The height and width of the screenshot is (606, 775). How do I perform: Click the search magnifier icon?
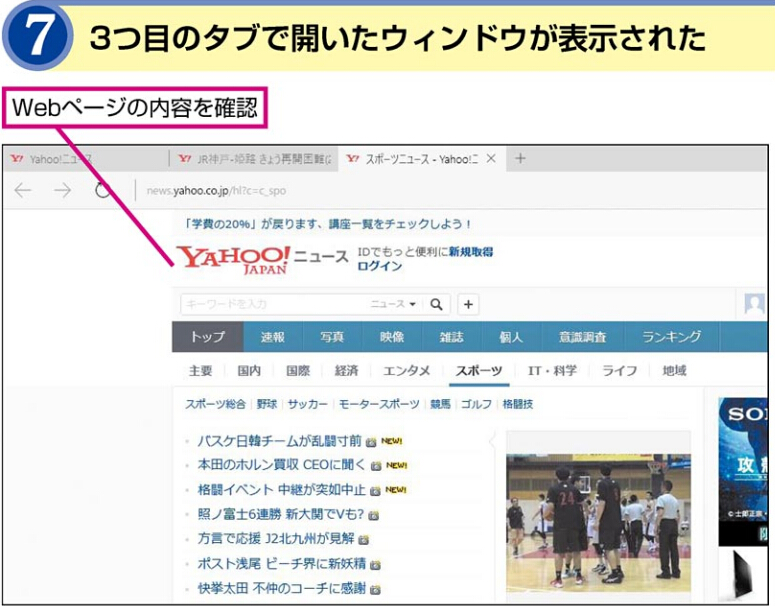(436, 304)
